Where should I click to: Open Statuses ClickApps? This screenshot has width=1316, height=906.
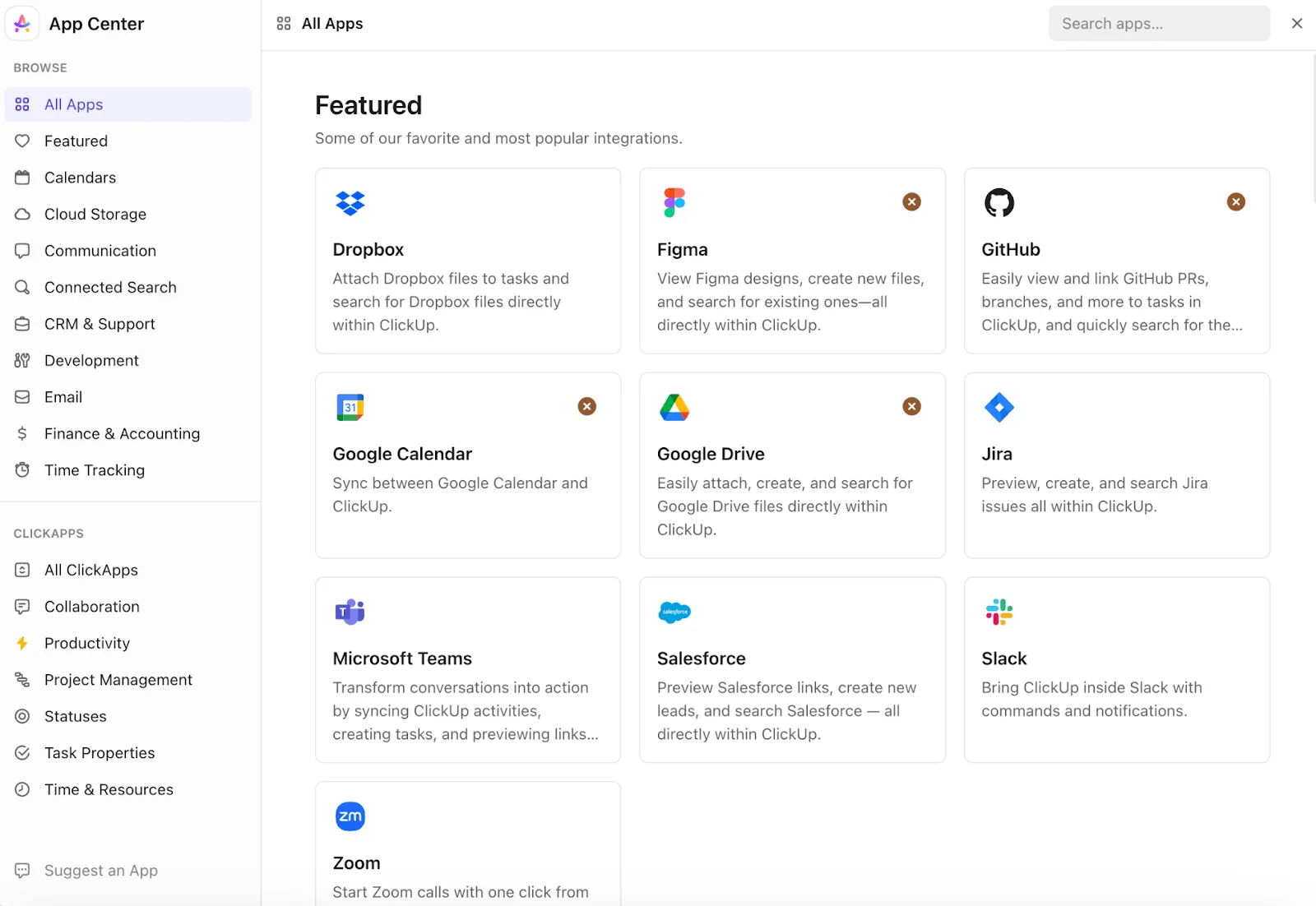point(128,716)
